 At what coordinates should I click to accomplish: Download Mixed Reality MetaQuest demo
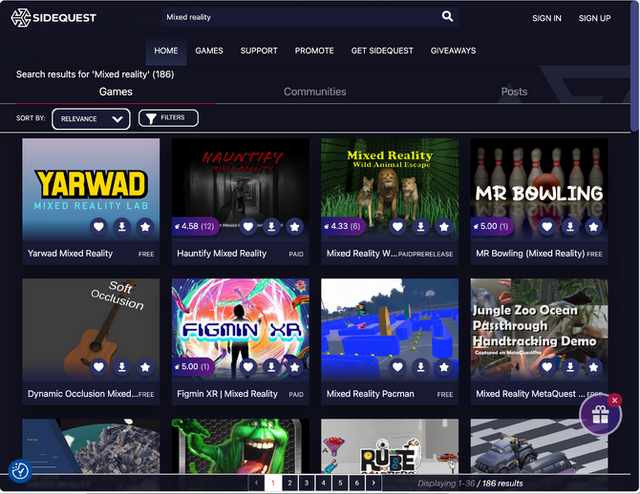[570, 367]
